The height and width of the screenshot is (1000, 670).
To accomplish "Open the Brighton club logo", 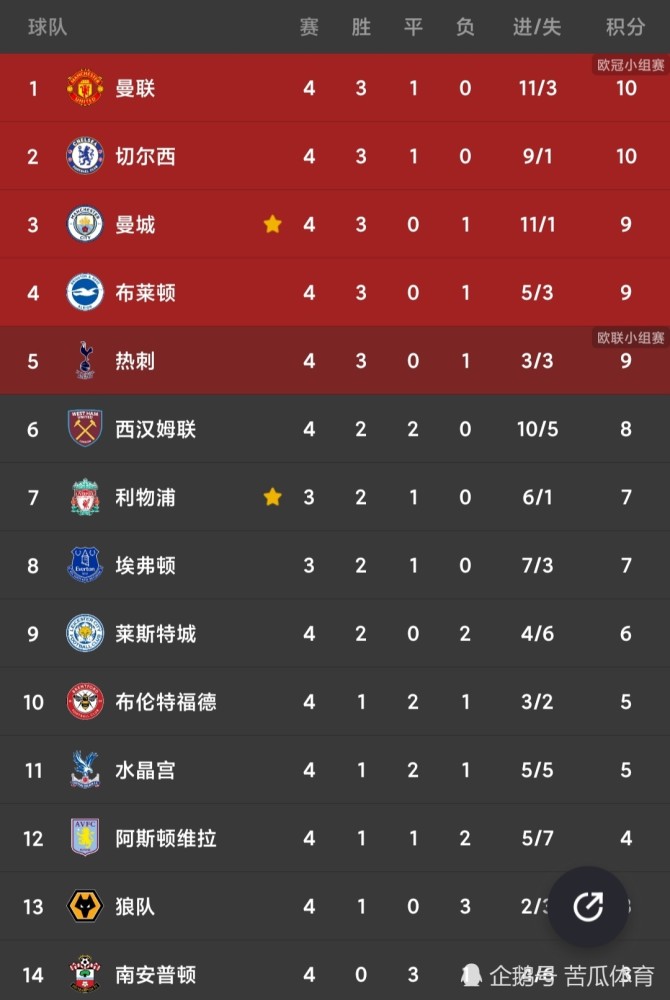I will pos(85,293).
